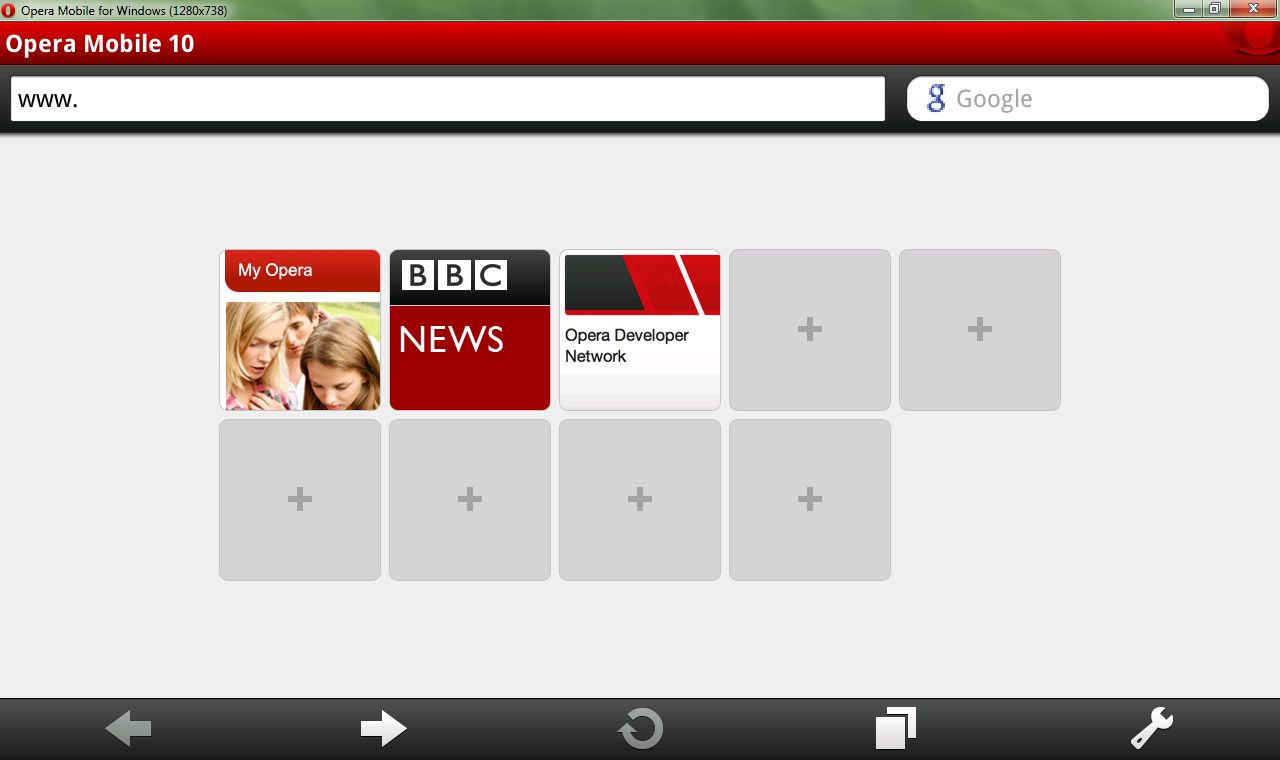Open the My Opera speed dial
The height and width of the screenshot is (760, 1280).
point(300,330)
